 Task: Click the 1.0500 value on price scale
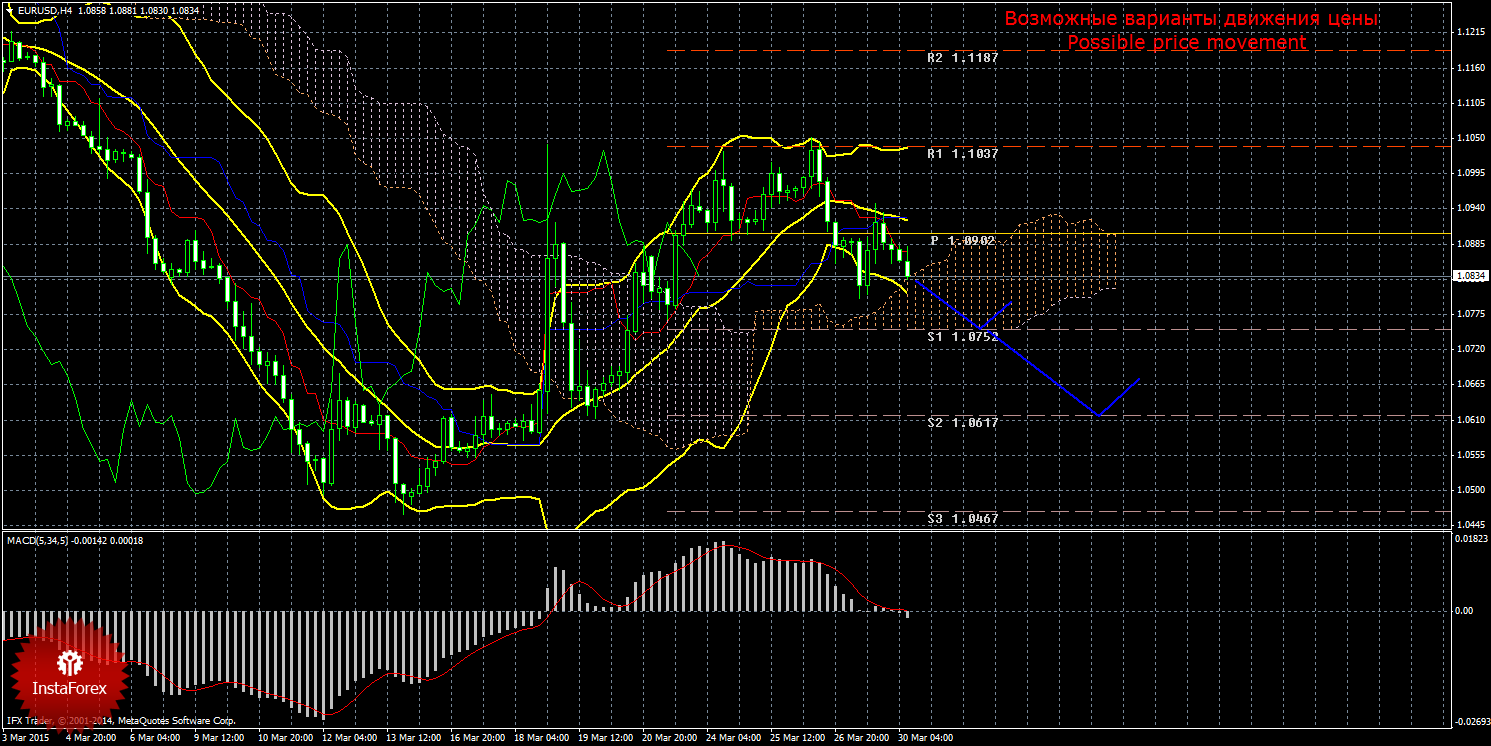(1470, 490)
